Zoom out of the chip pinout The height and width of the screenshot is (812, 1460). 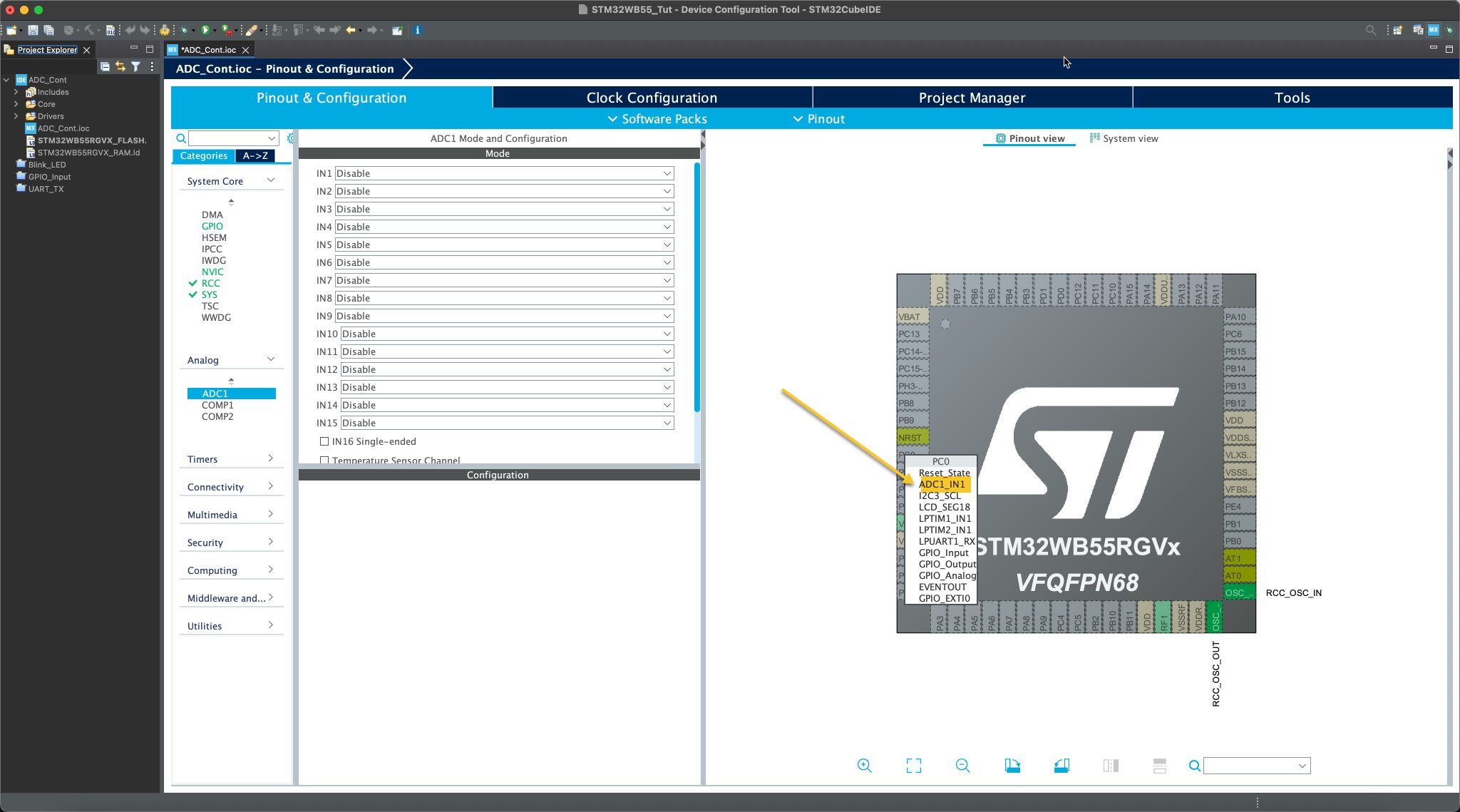[x=962, y=766]
